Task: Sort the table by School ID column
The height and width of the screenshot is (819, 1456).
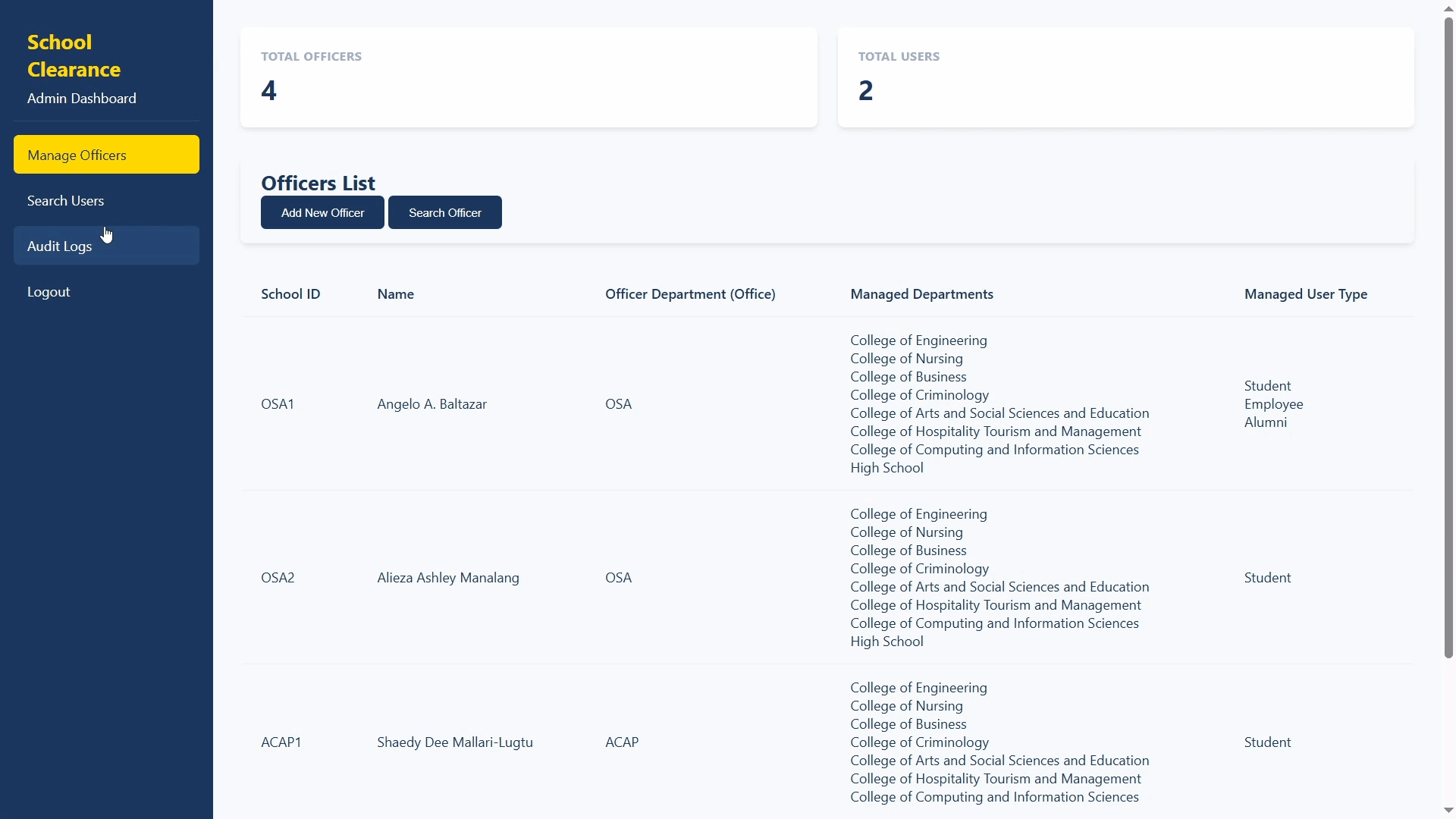Action: pyautogui.click(x=290, y=294)
